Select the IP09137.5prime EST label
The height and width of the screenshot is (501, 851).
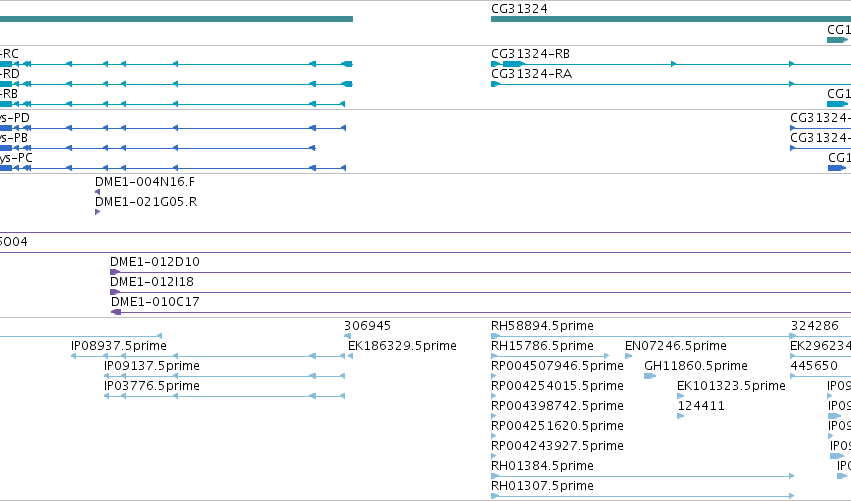tap(152, 366)
